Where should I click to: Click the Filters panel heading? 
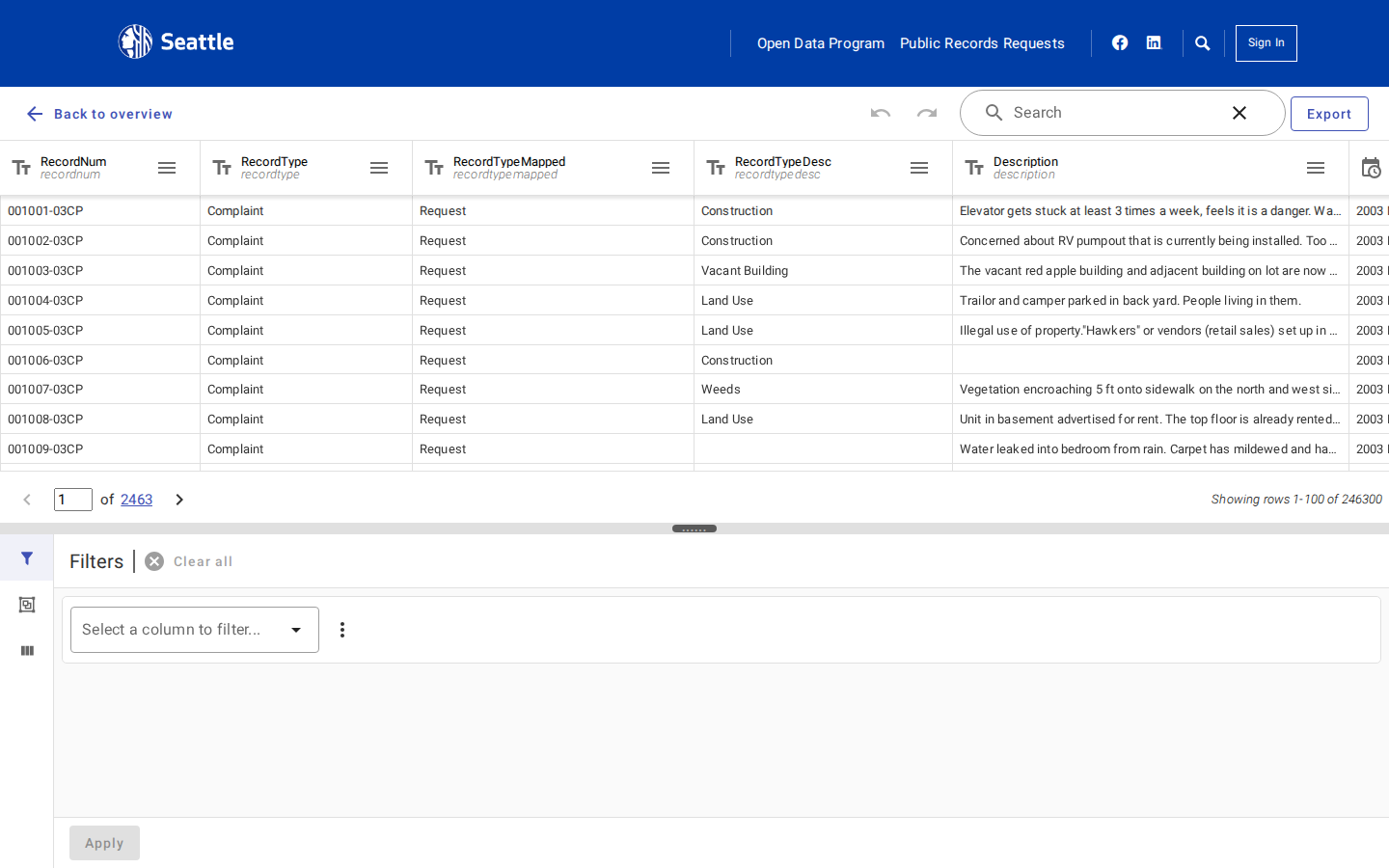(x=96, y=561)
